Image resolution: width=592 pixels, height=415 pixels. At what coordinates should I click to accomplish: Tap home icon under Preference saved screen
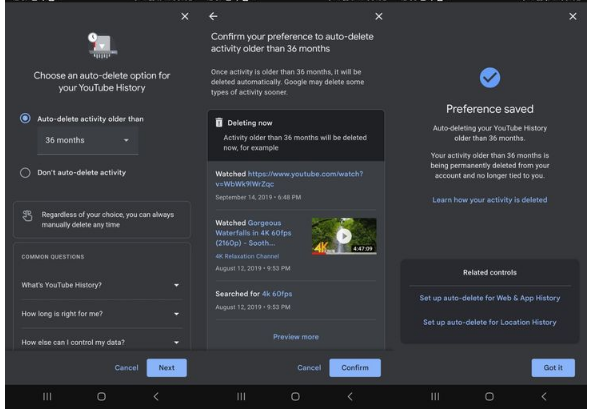[489, 396]
